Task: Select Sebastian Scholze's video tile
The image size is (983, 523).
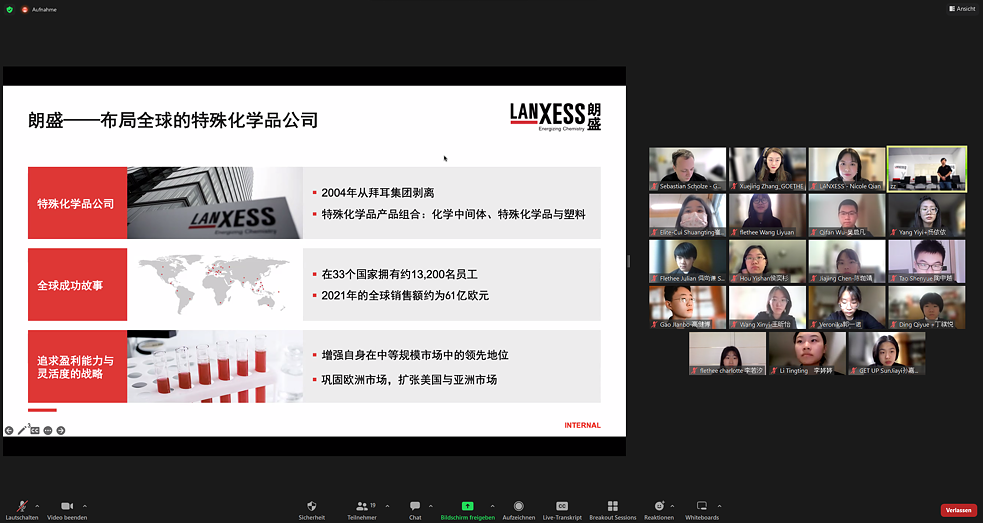Action: pos(688,169)
